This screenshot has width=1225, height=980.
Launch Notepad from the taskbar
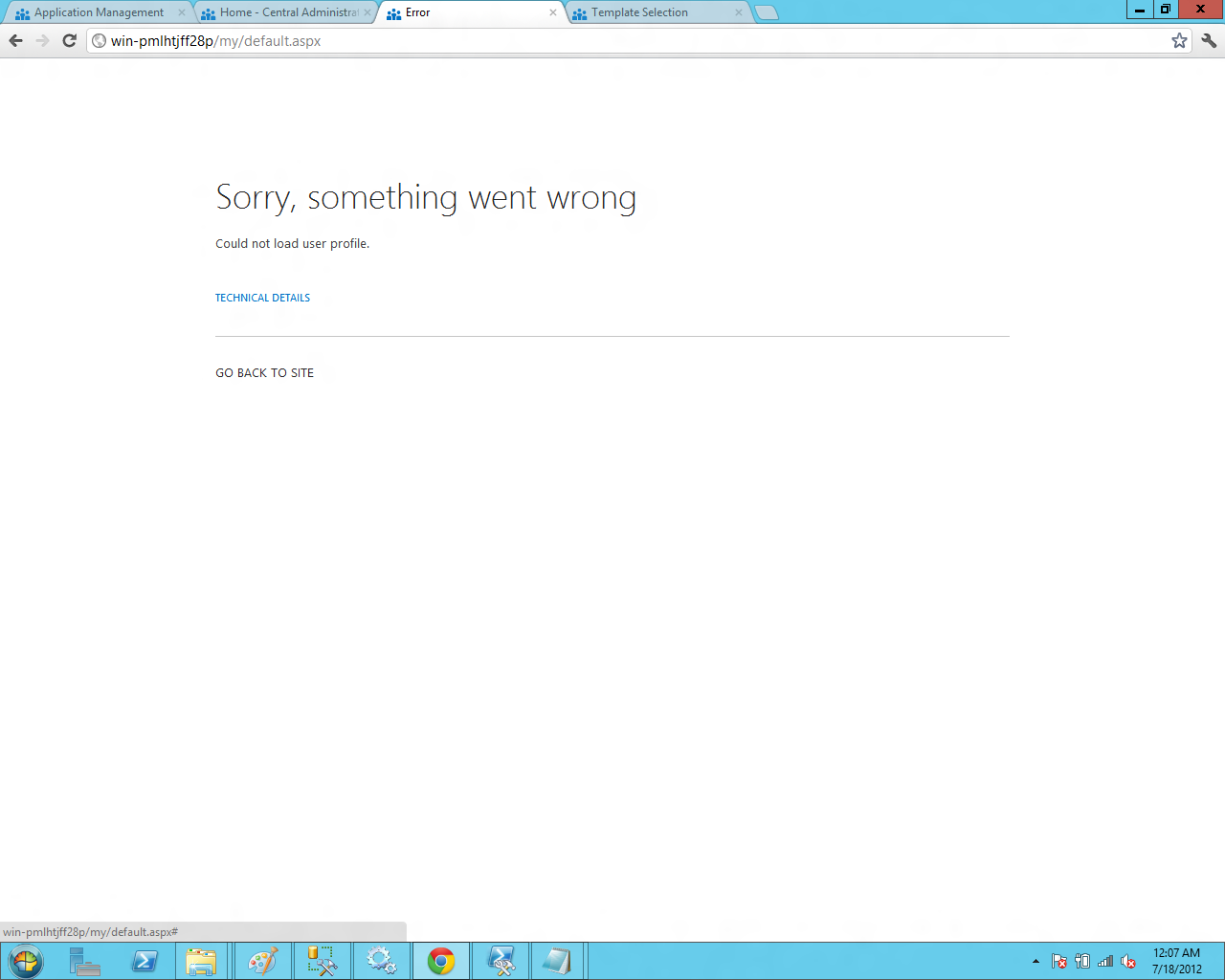[558, 960]
